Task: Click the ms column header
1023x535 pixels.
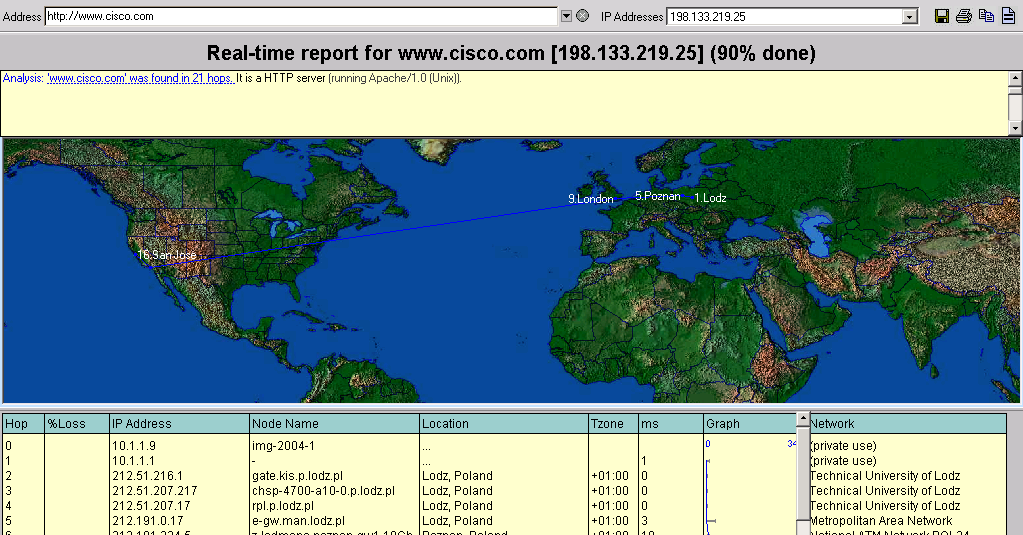Action: coord(671,423)
